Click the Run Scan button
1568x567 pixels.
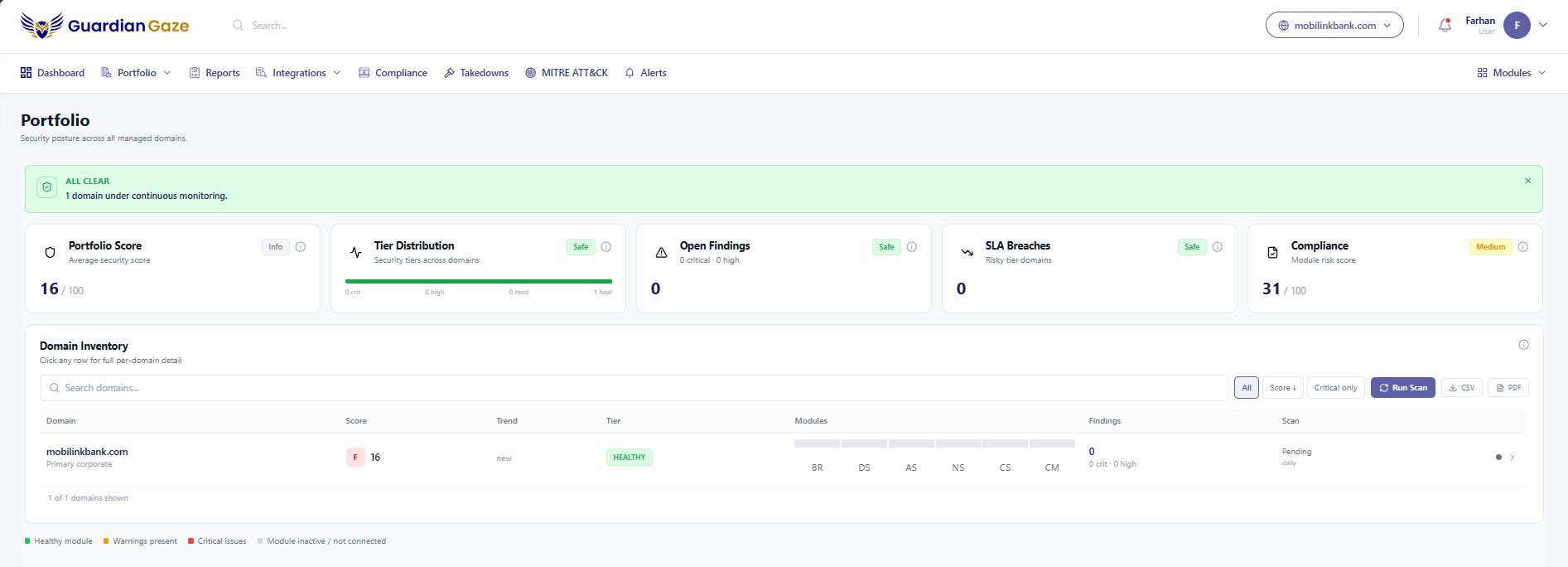pos(1403,388)
